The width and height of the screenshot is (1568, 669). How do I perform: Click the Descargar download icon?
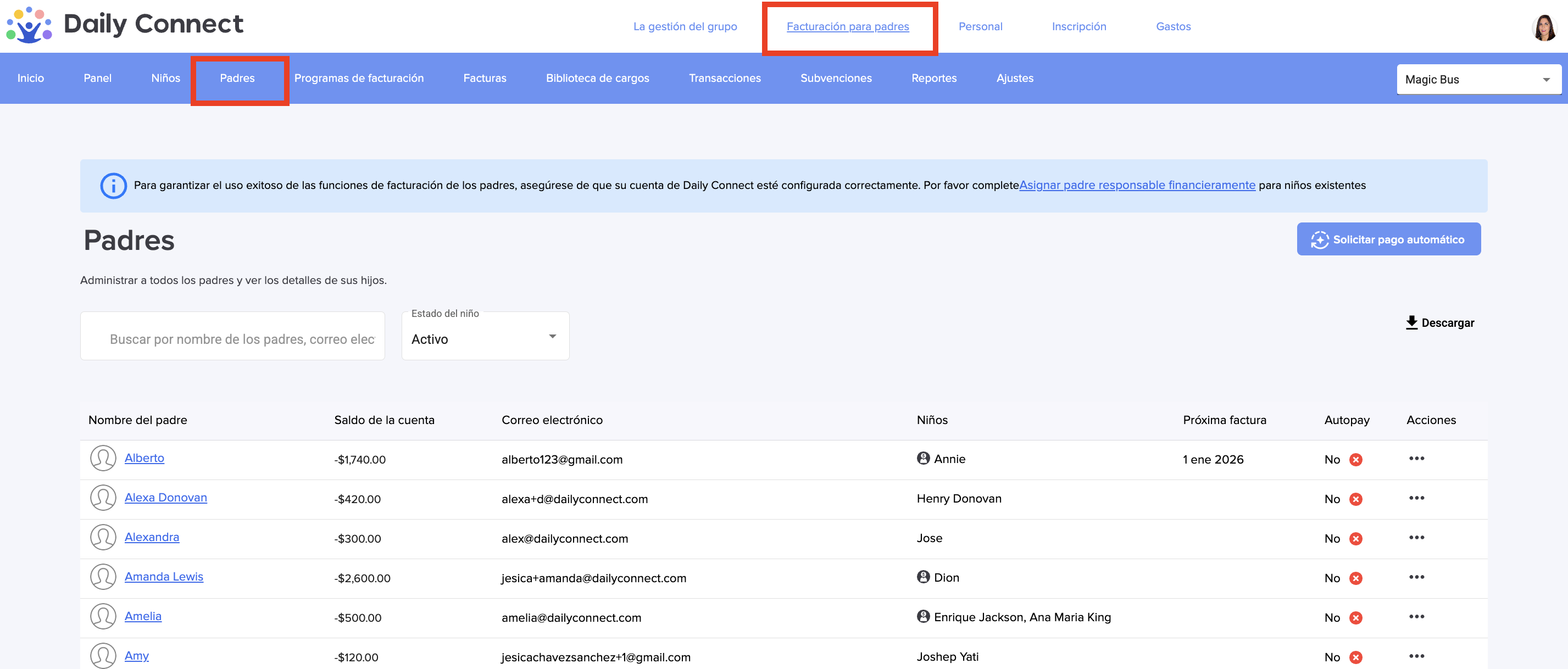1411,322
